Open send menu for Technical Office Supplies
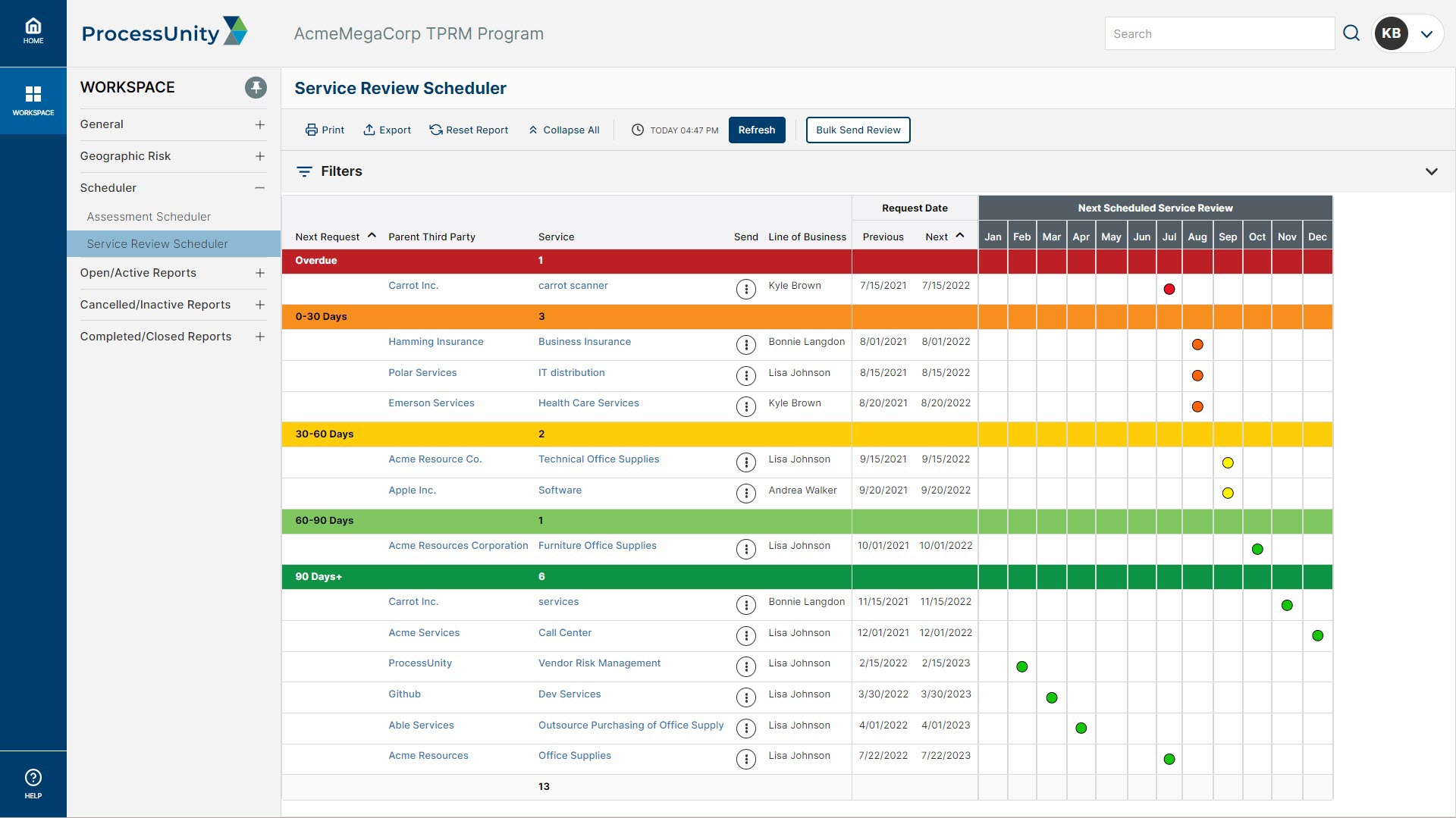1456x818 pixels. click(746, 462)
